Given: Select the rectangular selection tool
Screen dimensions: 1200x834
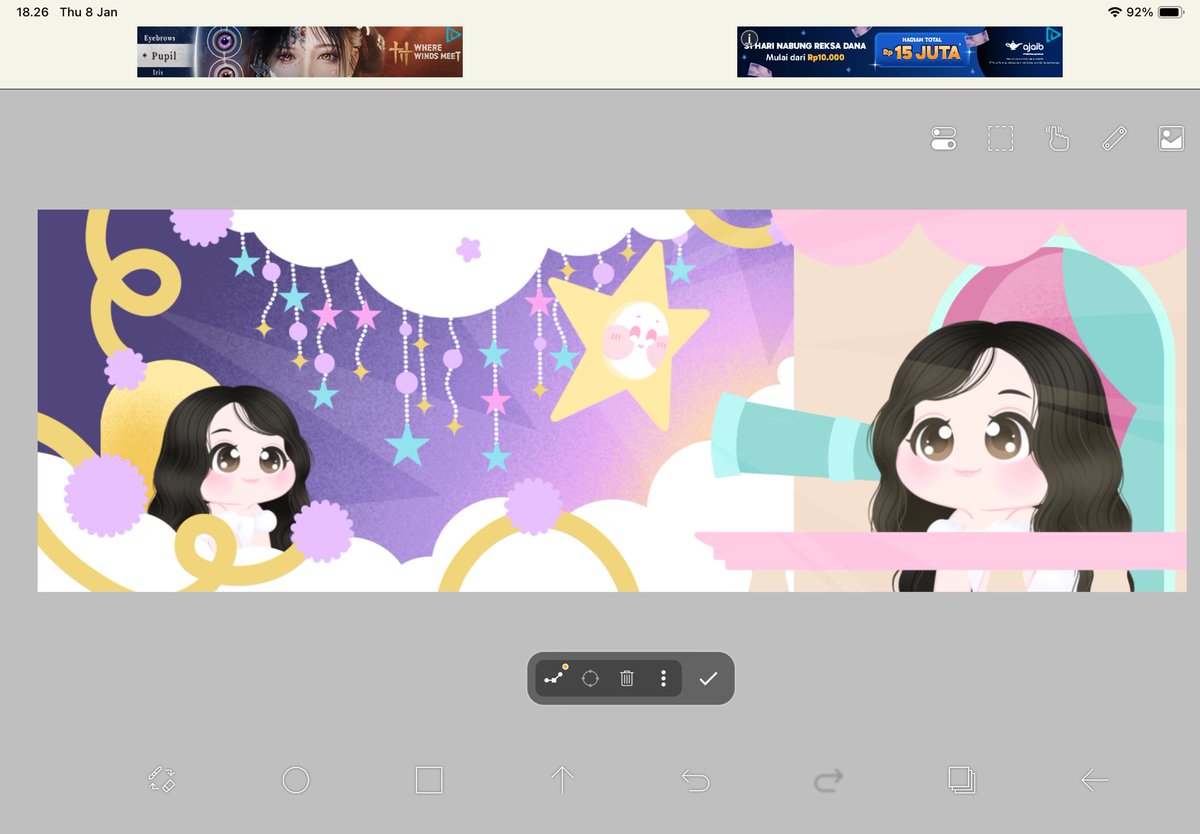Looking at the screenshot, I should click(x=1000, y=138).
